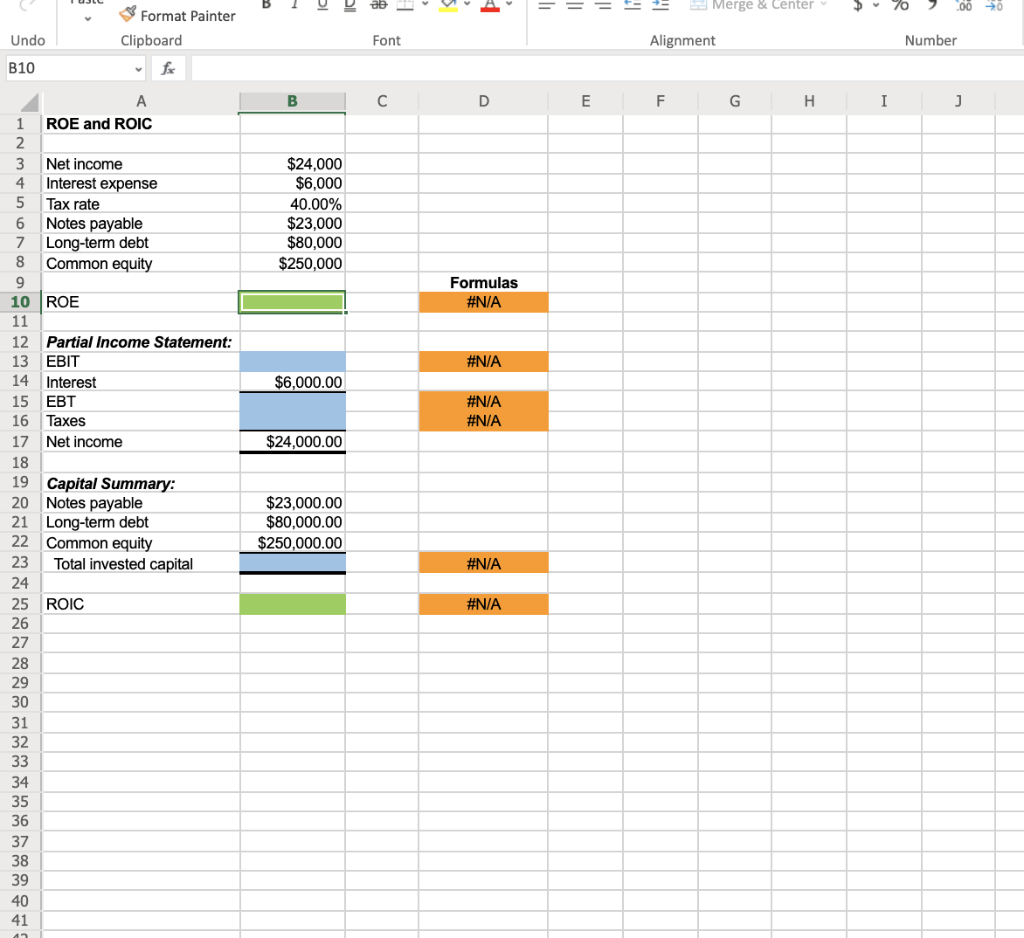Viewport: 1024px width, 938px height.
Task: Increase decimal places
Action: tap(963, 6)
